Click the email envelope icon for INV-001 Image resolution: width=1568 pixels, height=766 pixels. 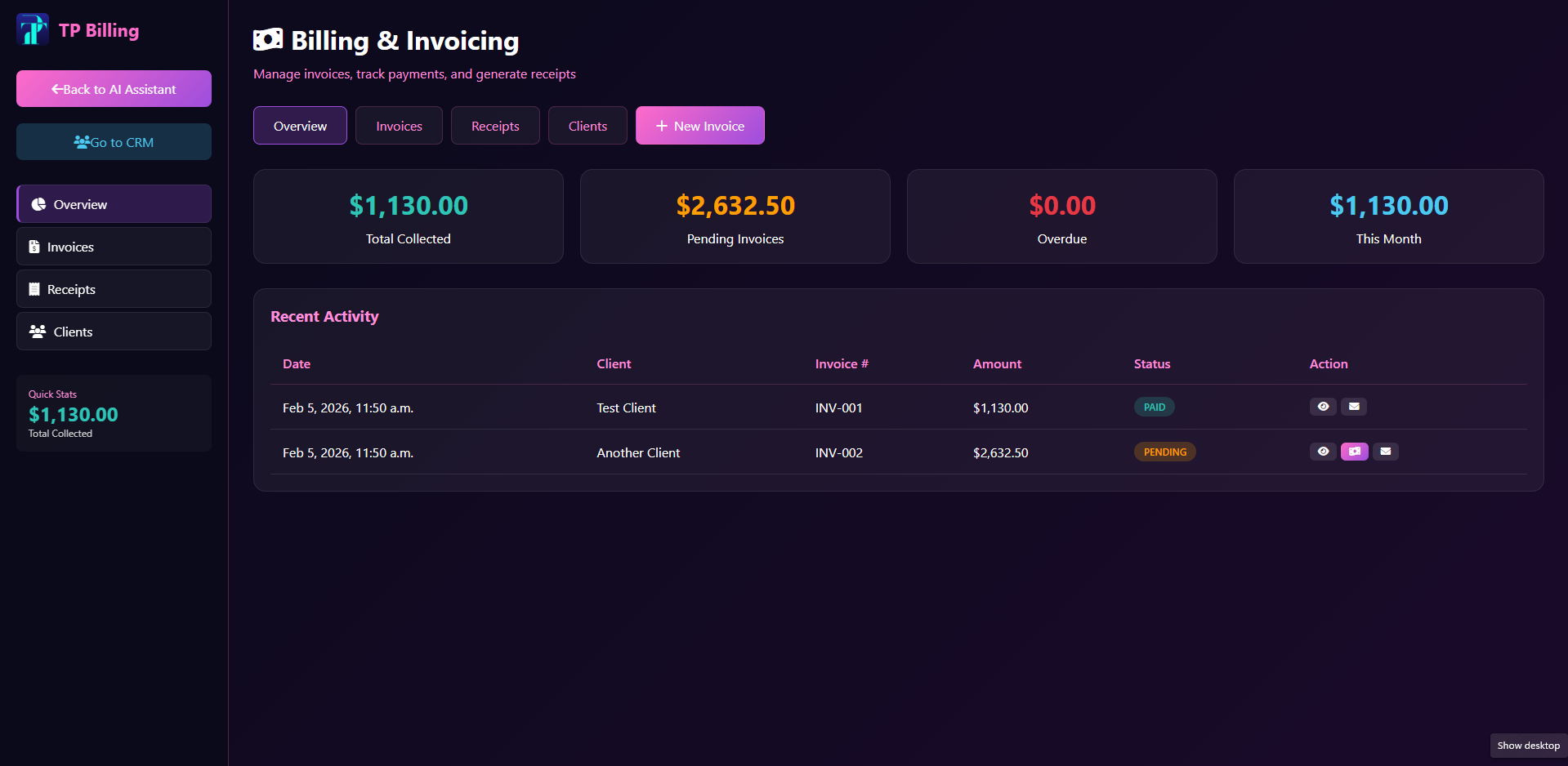pos(1354,406)
